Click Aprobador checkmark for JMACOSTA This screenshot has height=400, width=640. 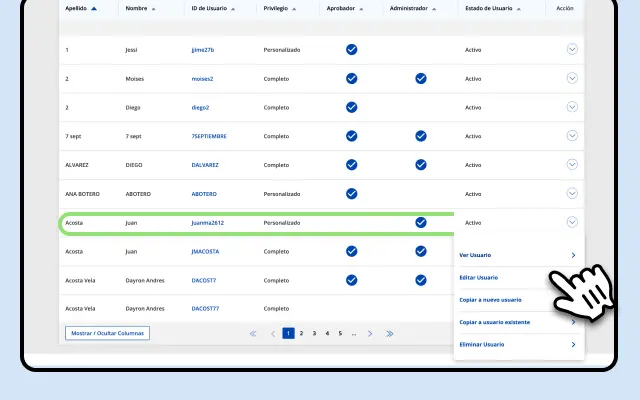[x=351, y=251]
